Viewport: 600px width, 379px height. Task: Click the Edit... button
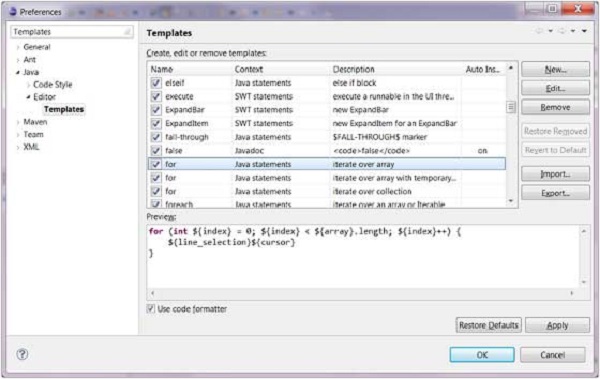pos(555,88)
